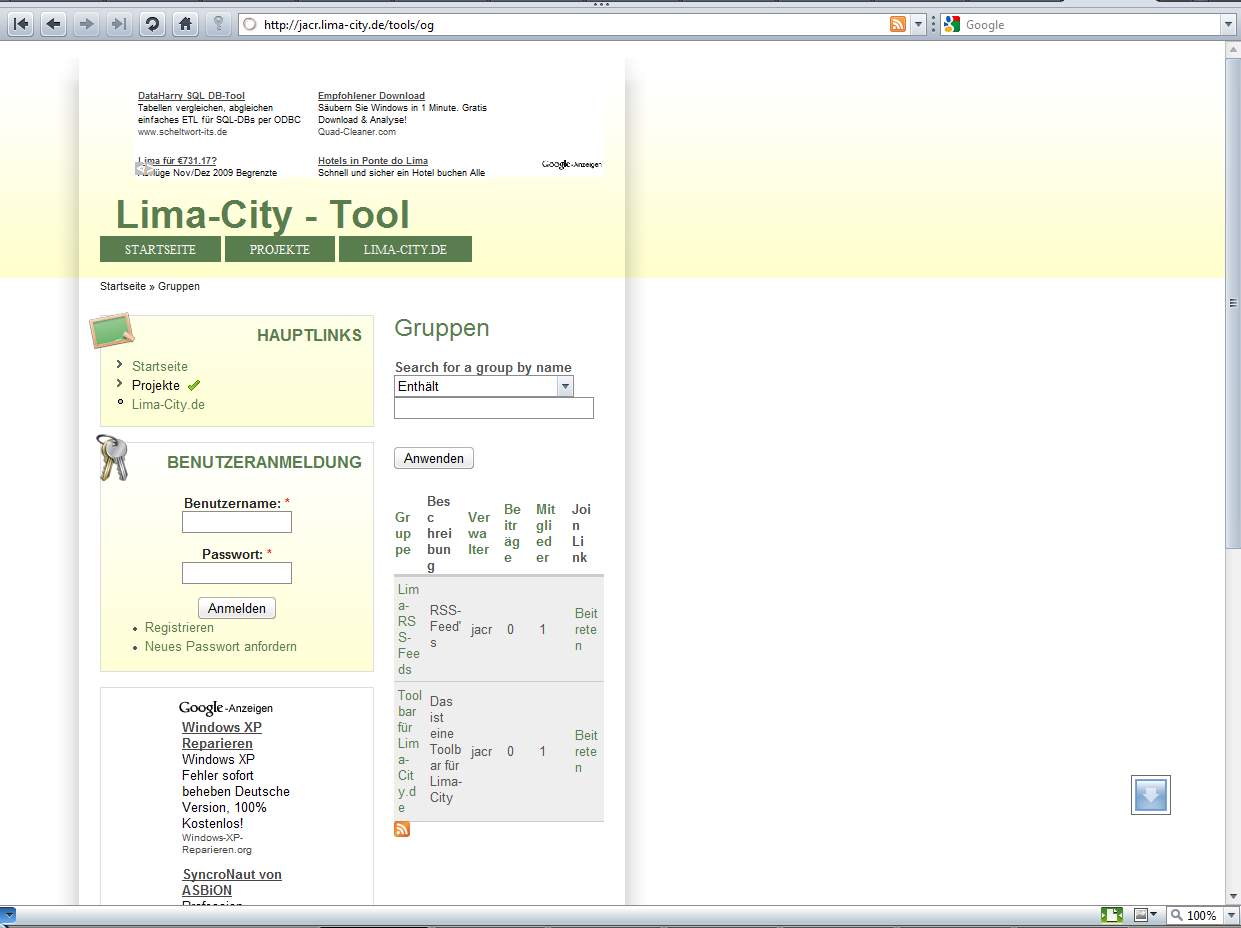Click the Fast Forward button
Viewport: 1241px width, 928px height.
pyautogui.click(x=118, y=24)
